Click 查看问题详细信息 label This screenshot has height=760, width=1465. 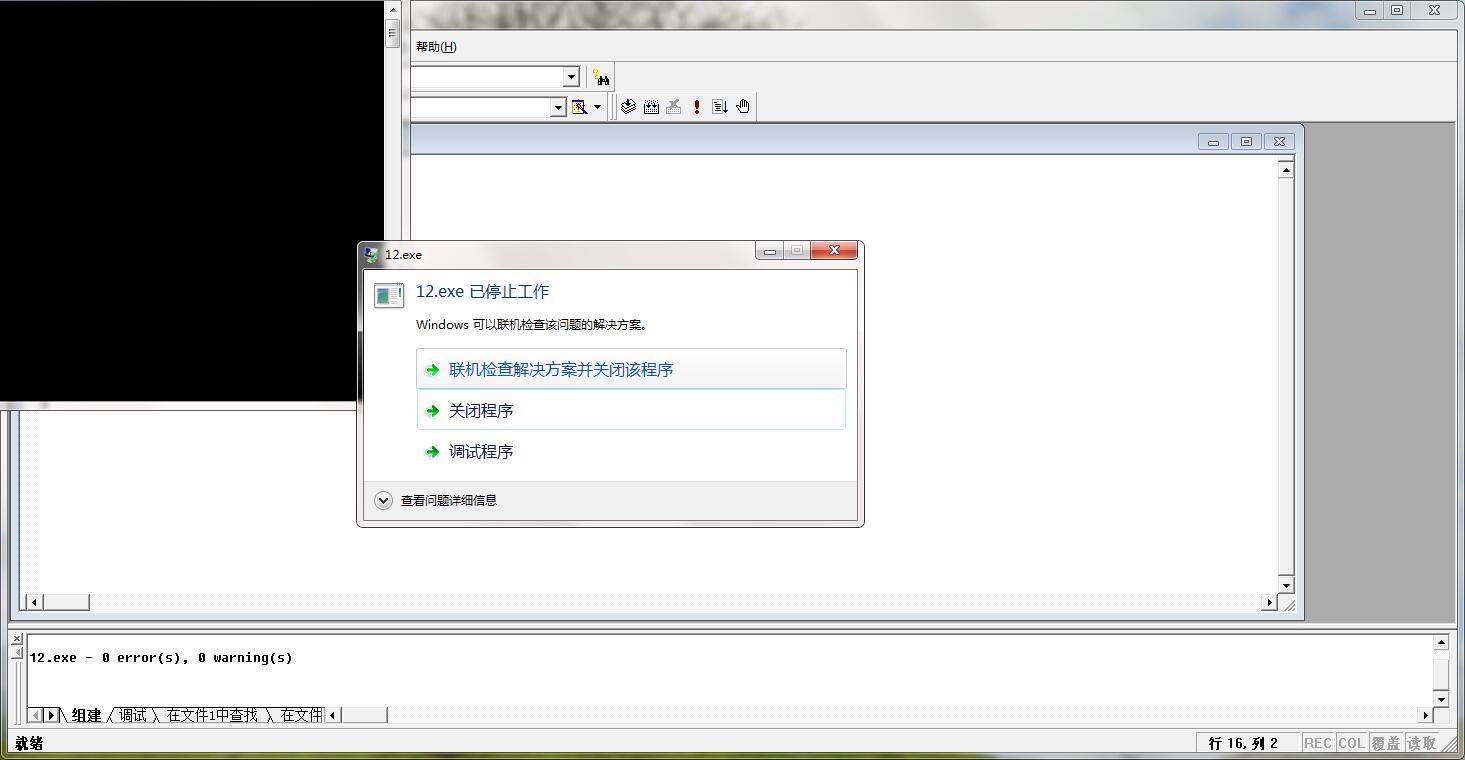[x=449, y=500]
